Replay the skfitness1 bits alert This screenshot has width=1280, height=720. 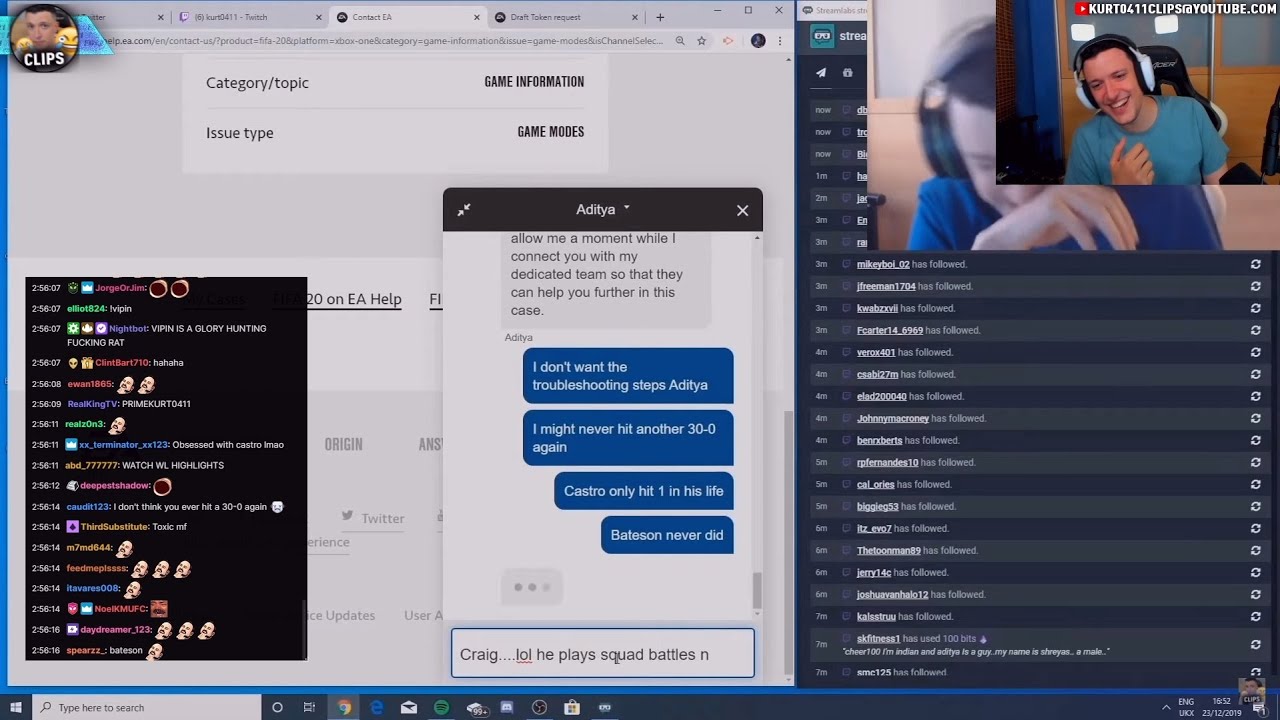tap(1255, 644)
